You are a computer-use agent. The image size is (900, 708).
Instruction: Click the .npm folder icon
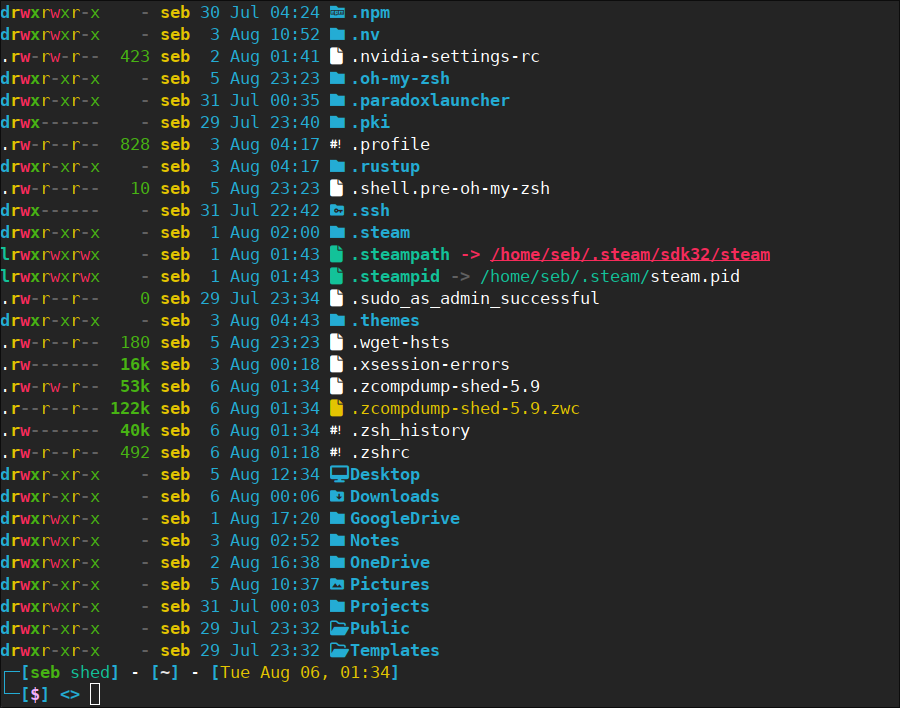pos(338,12)
